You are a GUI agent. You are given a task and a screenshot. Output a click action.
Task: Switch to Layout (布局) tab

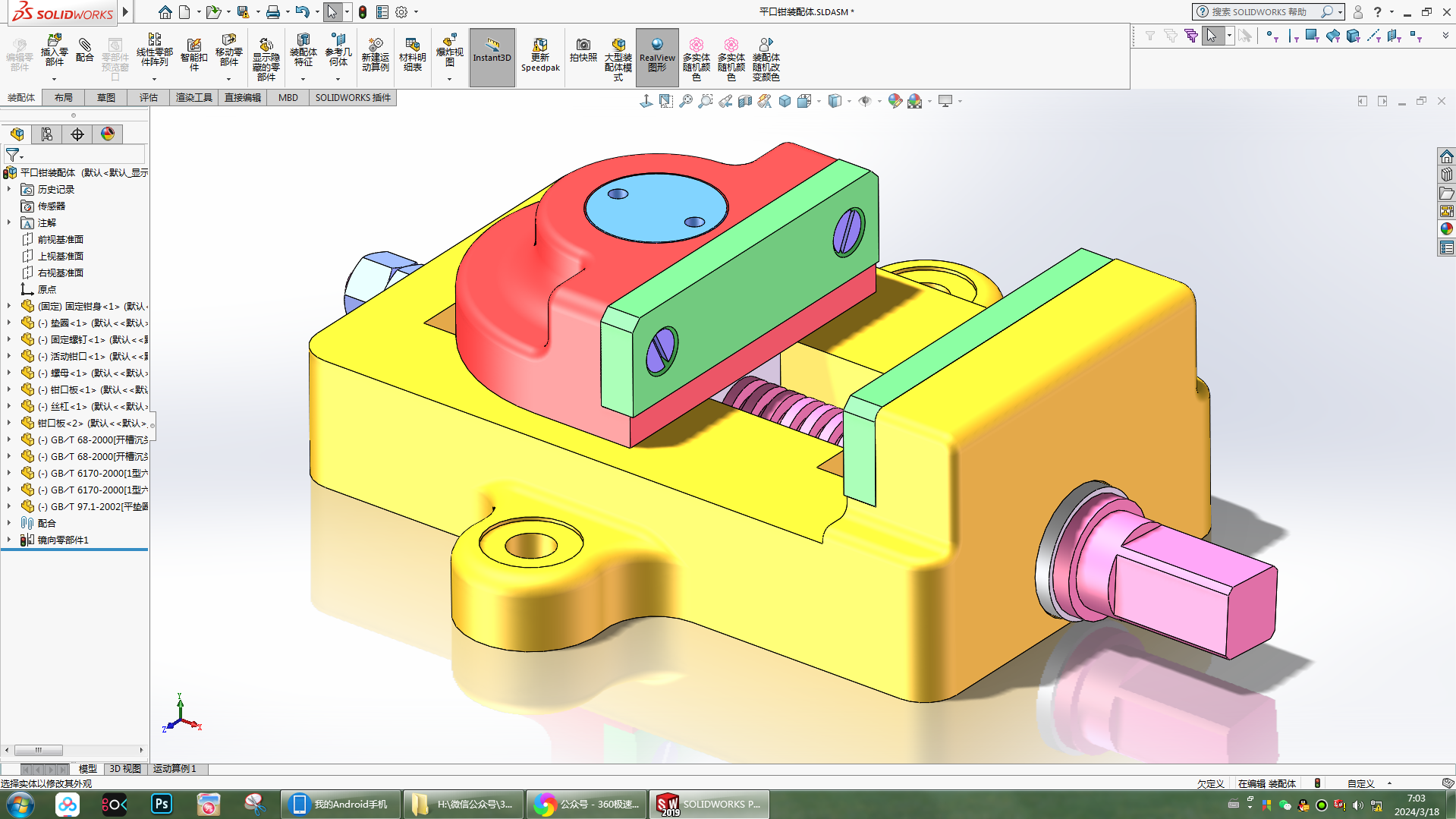click(64, 98)
